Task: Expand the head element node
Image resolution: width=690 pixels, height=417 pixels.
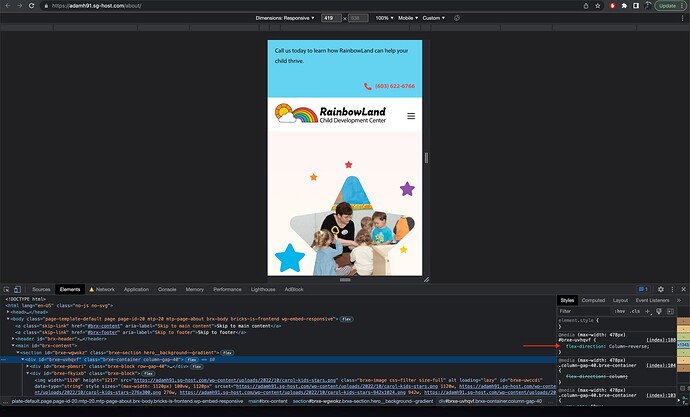Action: [x=8, y=312]
